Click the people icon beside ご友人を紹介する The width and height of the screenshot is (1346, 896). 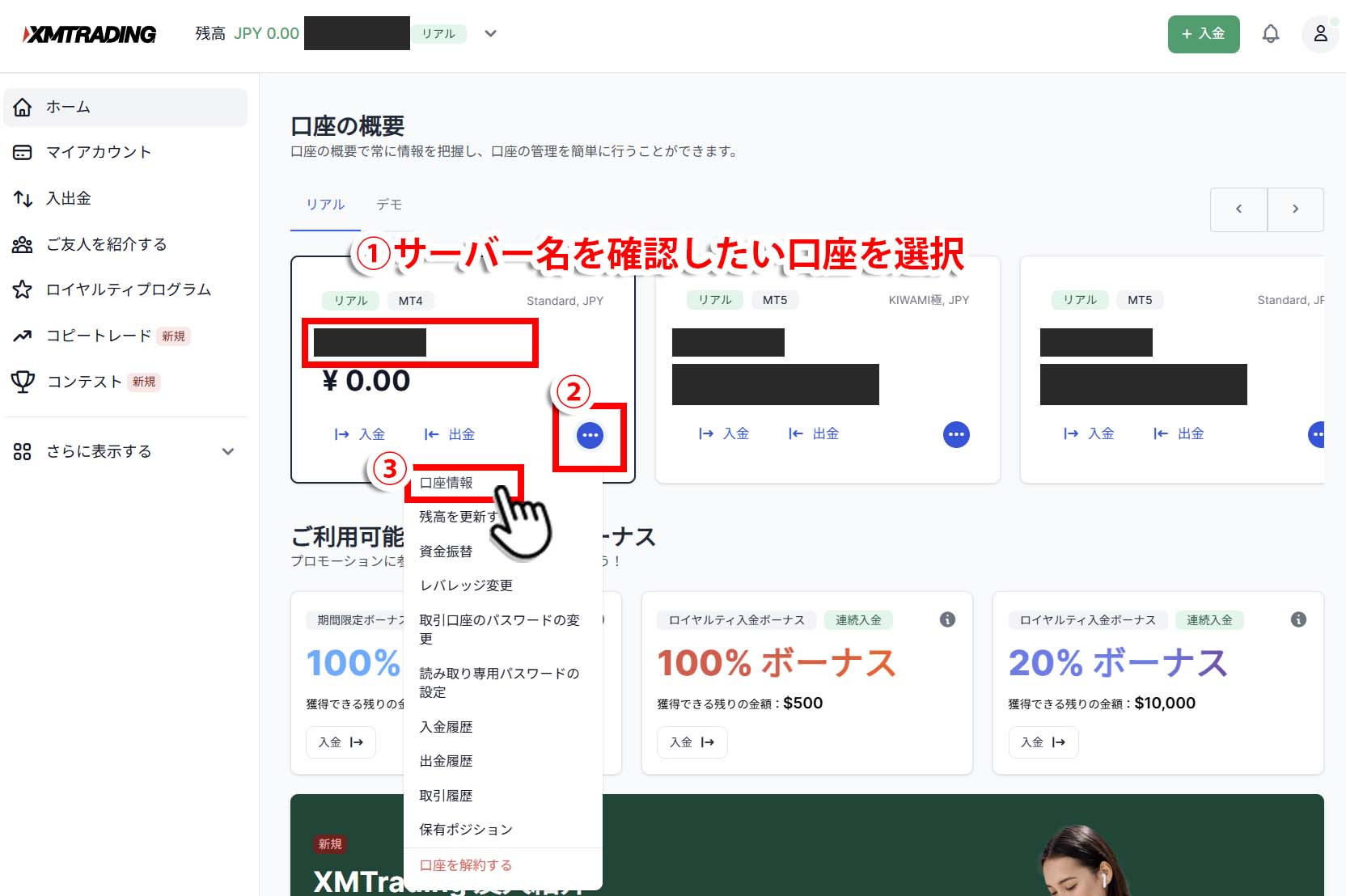pyautogui.click(x=23, y=244)
